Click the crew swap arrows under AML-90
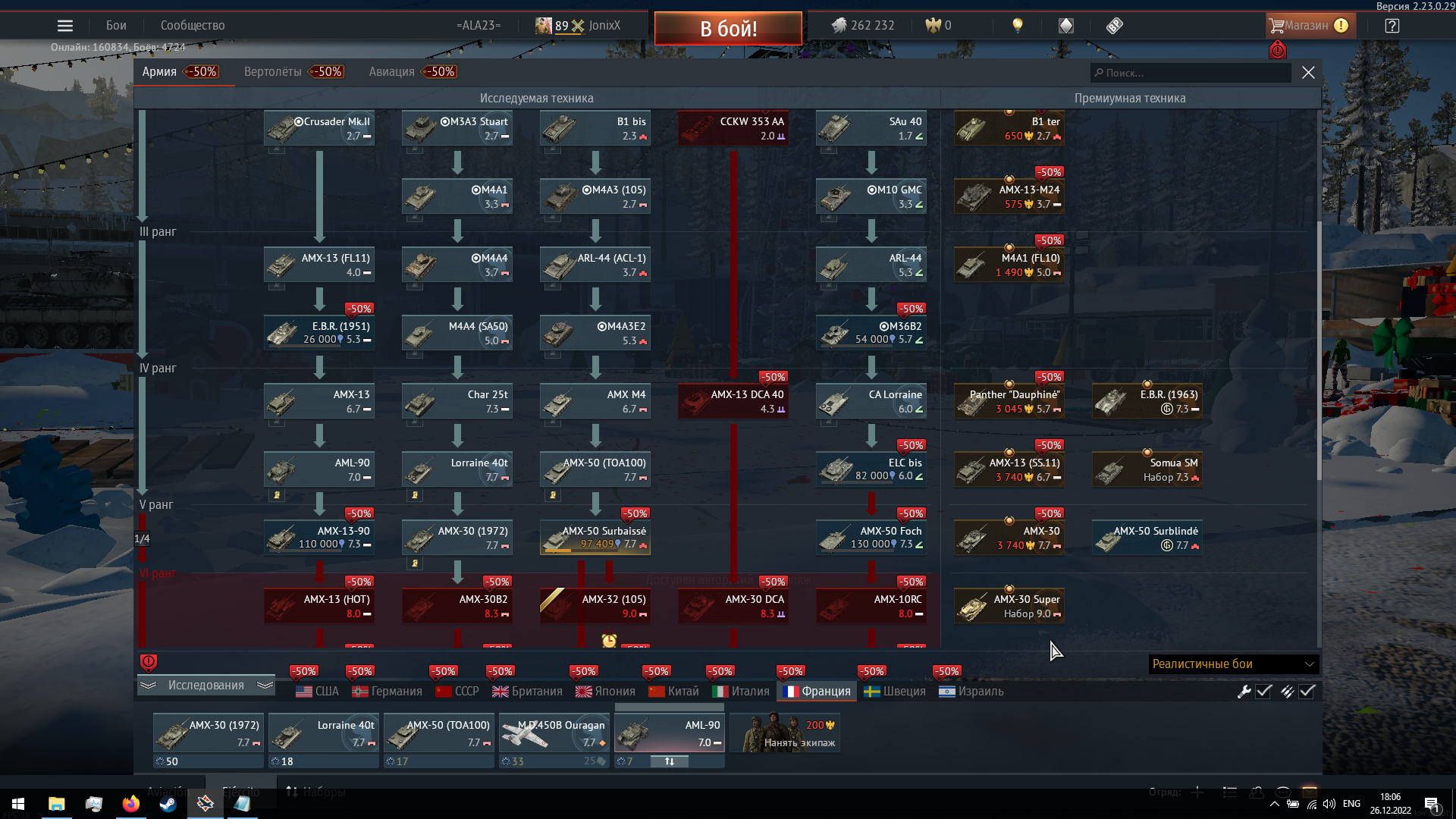 (670, 761)
